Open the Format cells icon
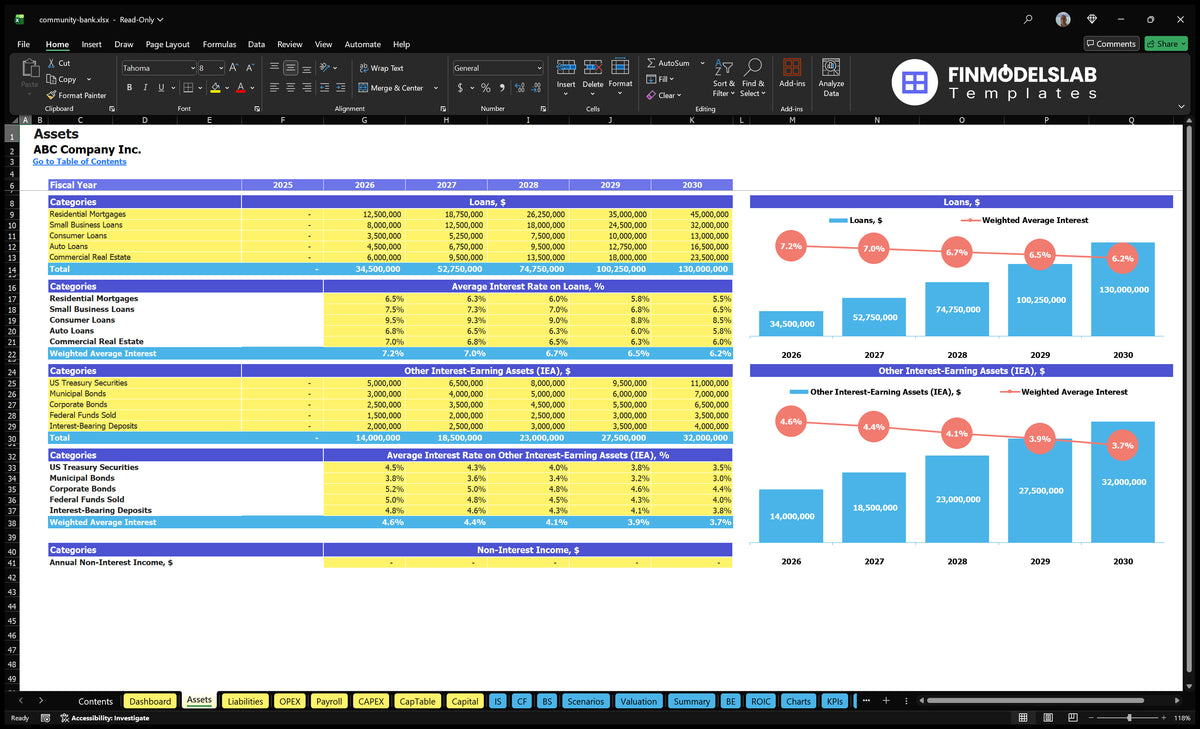This screenshot has height=729, width=1200. 620,67
